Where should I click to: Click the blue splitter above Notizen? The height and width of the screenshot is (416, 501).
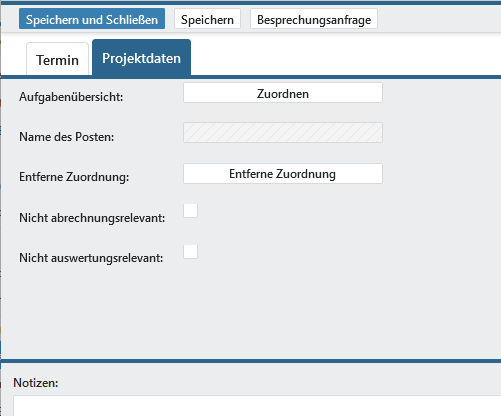point(251,361)
